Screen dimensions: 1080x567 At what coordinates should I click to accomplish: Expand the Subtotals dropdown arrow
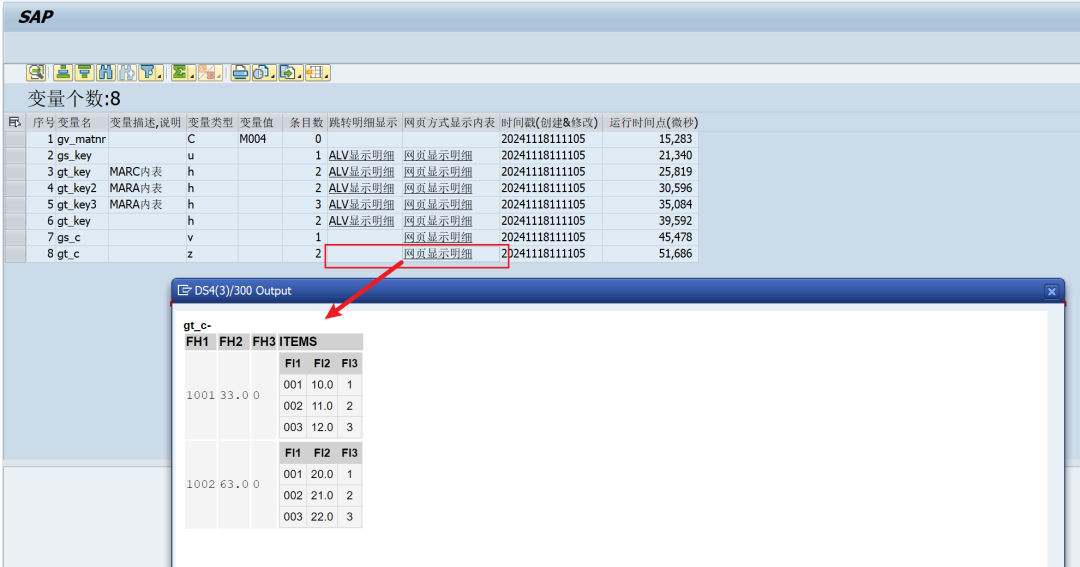click(x=220, y=75)
